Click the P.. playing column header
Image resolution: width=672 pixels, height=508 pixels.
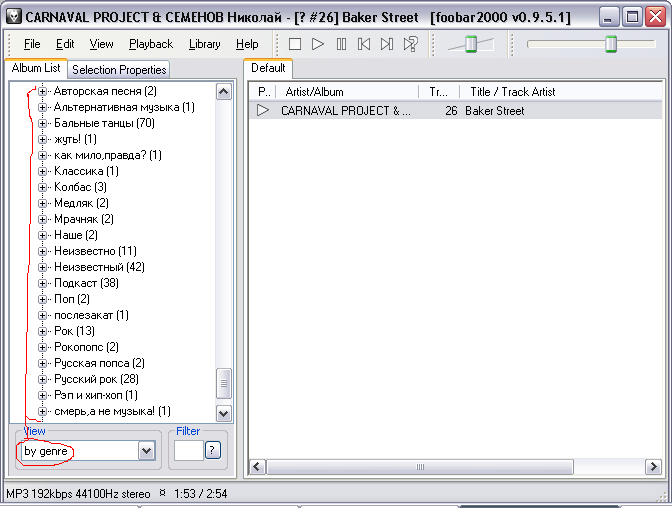(x=264, y=92)
